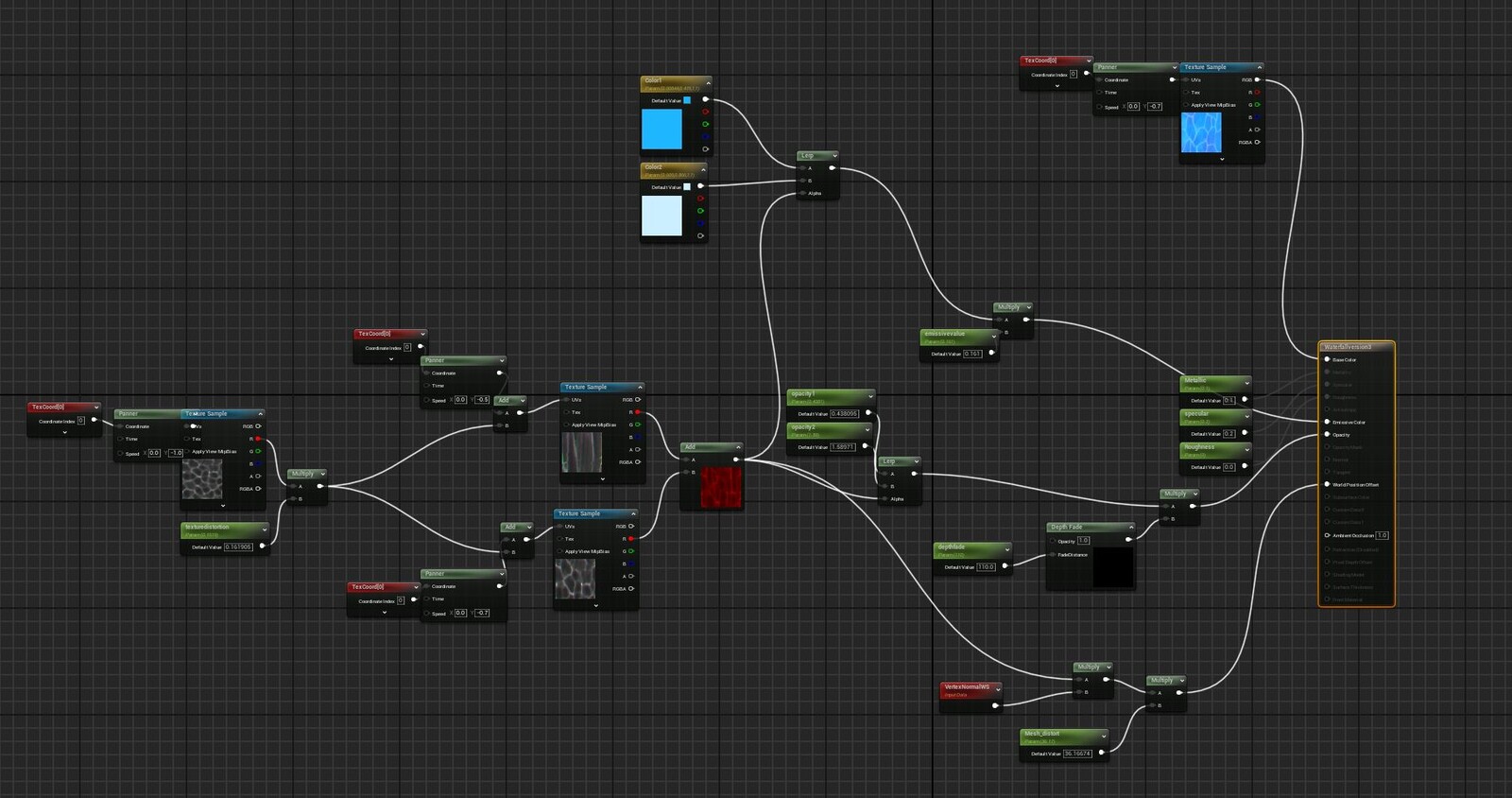
Task: Select the Mesh_distort node title
Action: [x=1041, y=733]
